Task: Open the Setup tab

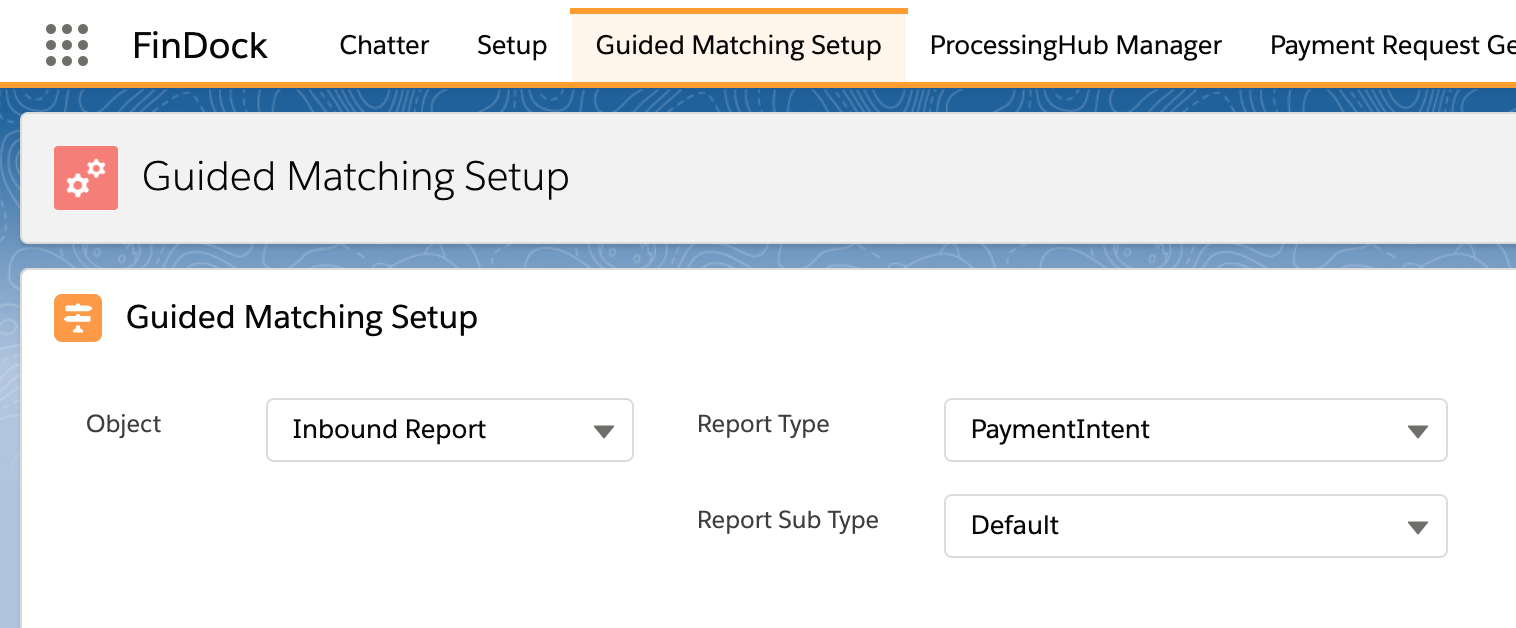Action: [x=511, y=45]
